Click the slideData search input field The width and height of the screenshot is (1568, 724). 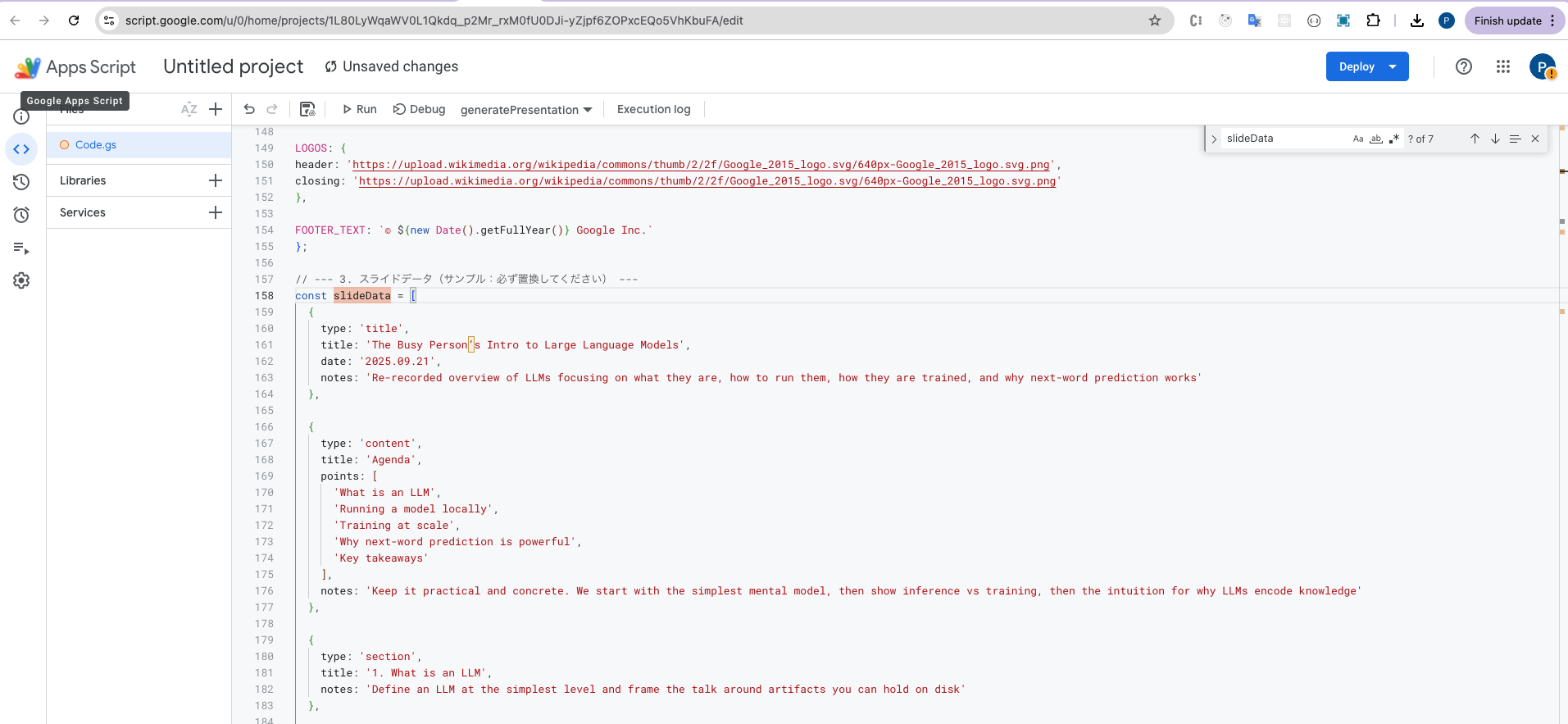(1283, 139)
